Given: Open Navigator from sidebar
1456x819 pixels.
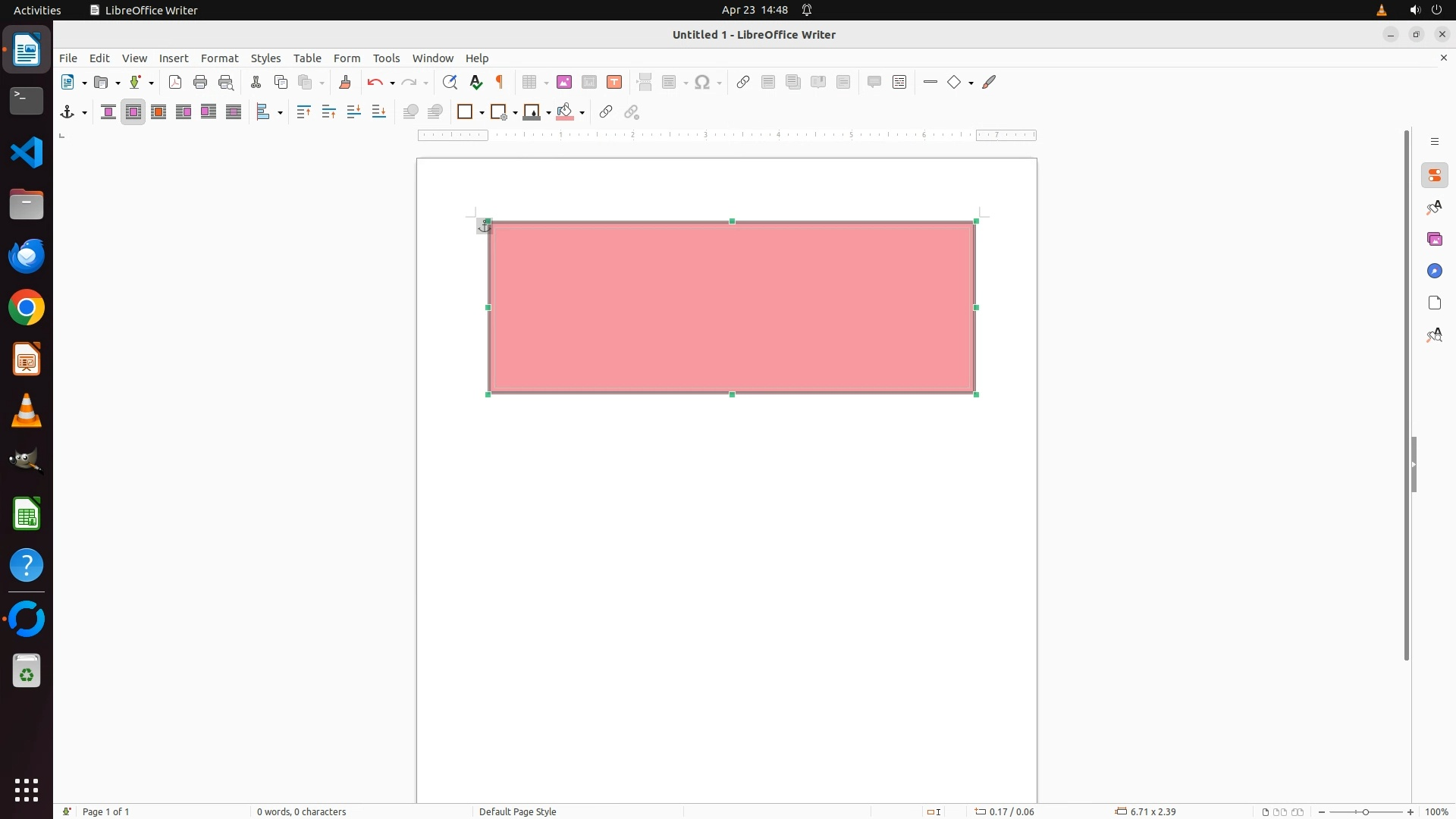Looking at the screenshot, I should 1434,271.
